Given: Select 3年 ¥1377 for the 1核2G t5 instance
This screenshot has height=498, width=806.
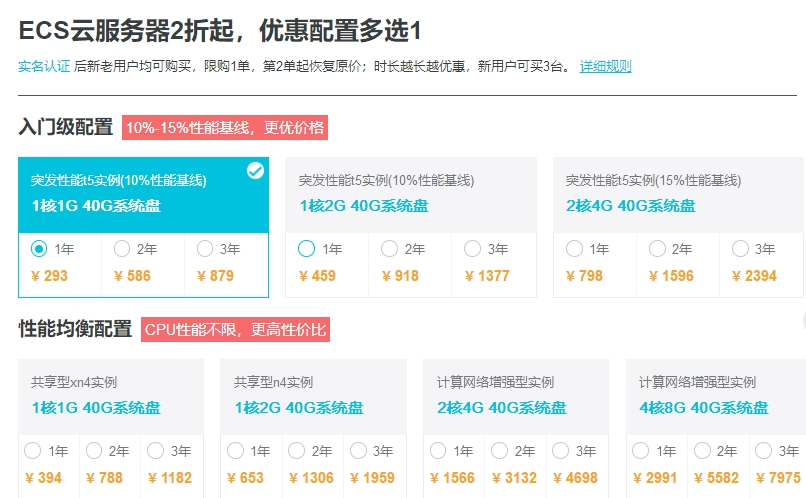Looking at the screenshot, I should 472,249.
